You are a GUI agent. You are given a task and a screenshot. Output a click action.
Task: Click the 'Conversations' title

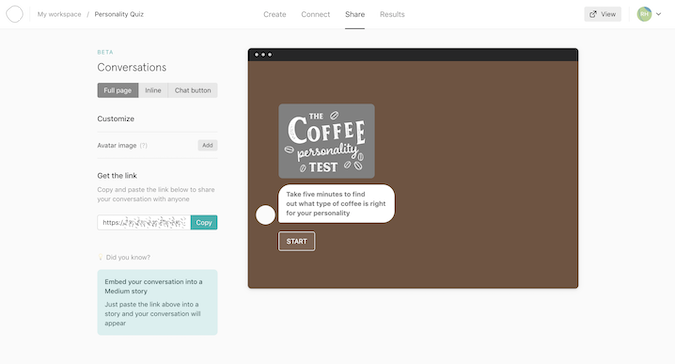tap(132, 67)
